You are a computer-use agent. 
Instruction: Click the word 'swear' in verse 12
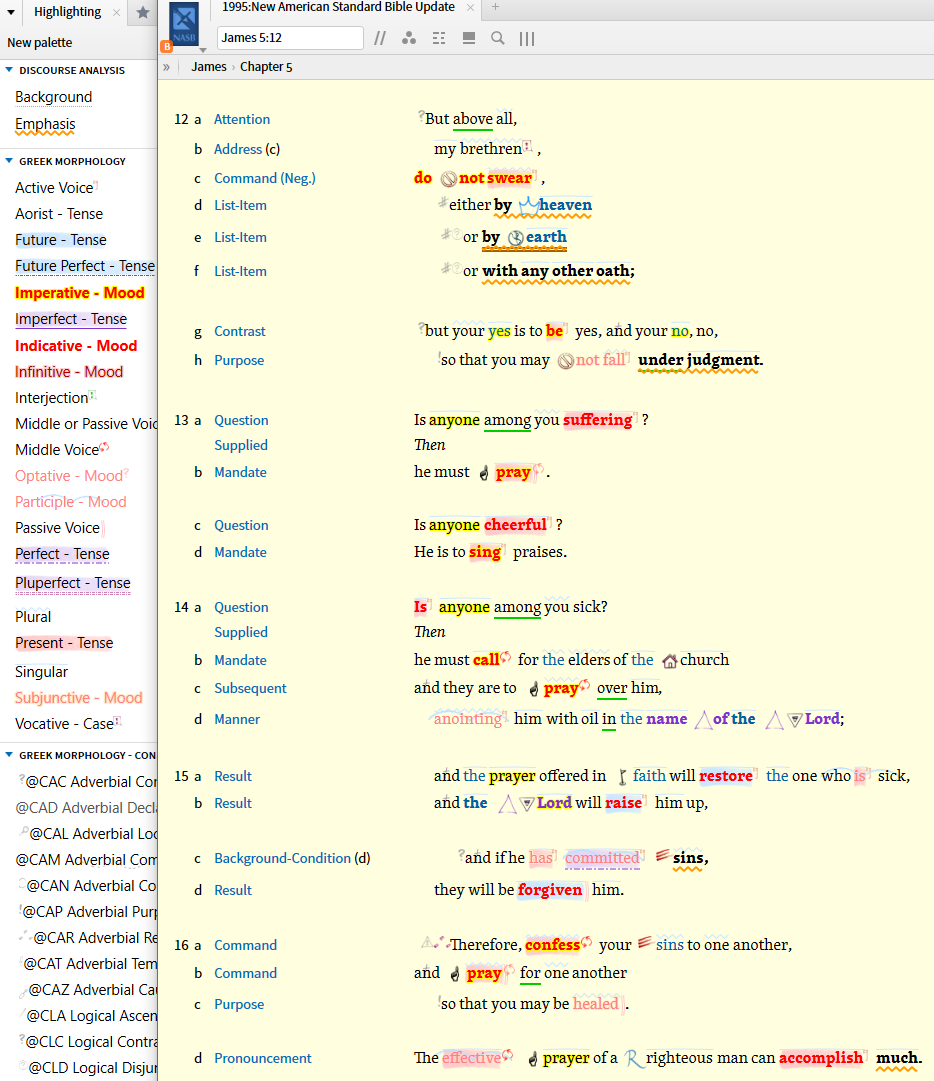(x=509, y=179)
